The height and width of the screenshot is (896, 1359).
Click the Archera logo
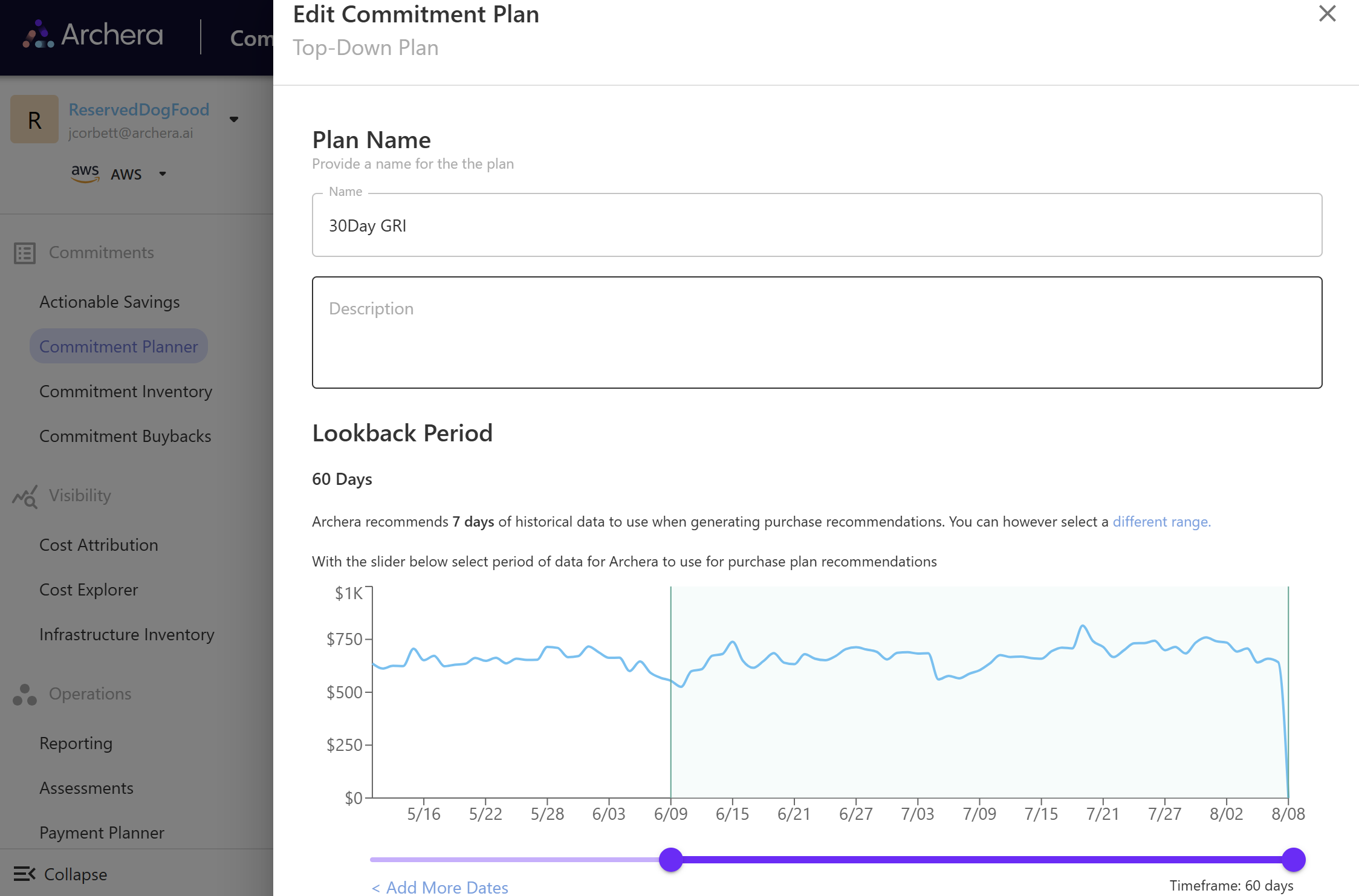point(92,36)
